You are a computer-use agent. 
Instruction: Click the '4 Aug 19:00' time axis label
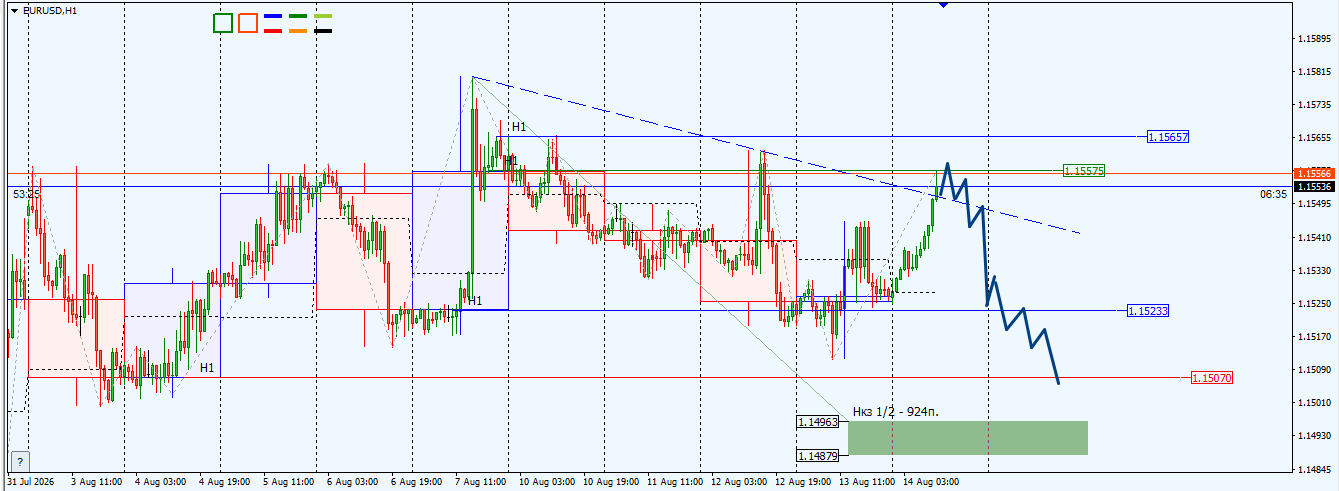pyautogui.click(x=224, y=482)
